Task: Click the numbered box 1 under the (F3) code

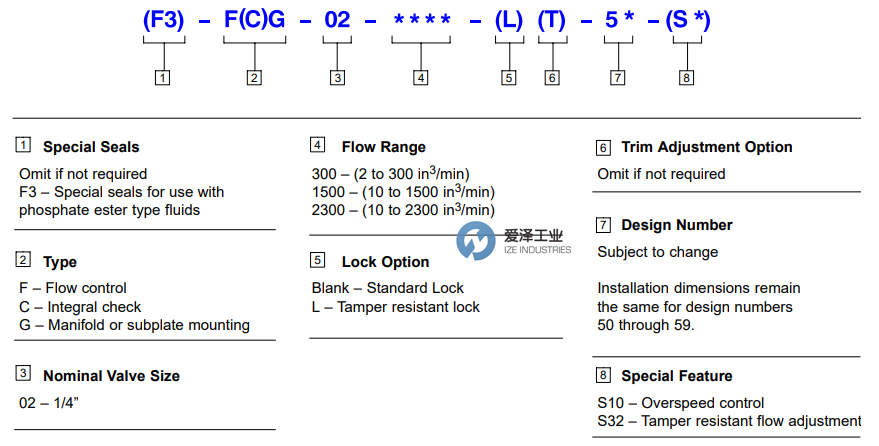Action: click(163, 77)
